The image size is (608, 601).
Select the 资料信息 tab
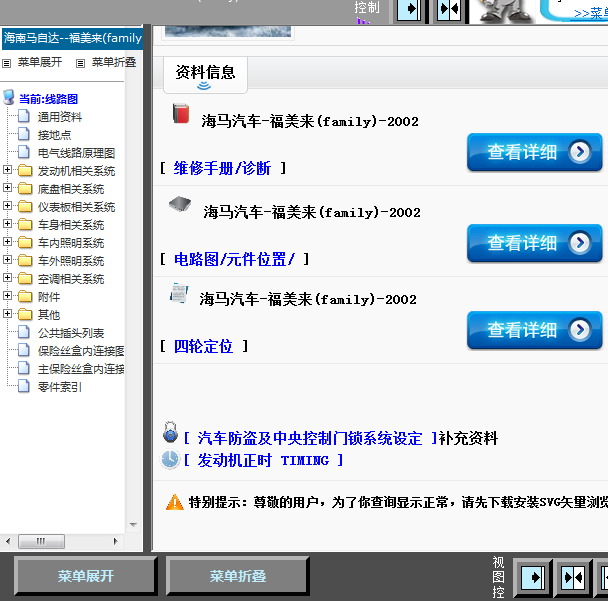click(x=205, y=74)
